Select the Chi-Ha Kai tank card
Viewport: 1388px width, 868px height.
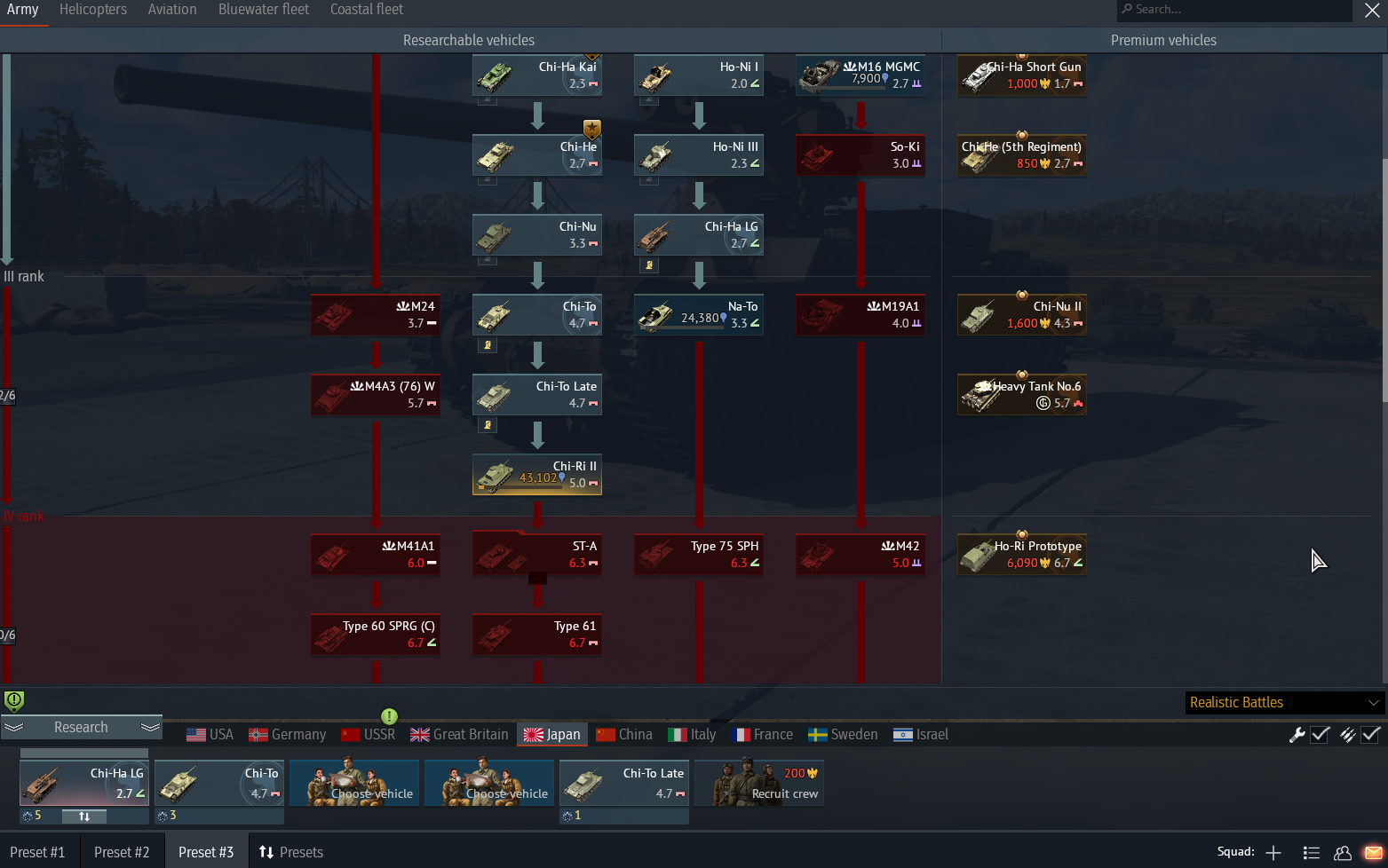pos(537,75)
